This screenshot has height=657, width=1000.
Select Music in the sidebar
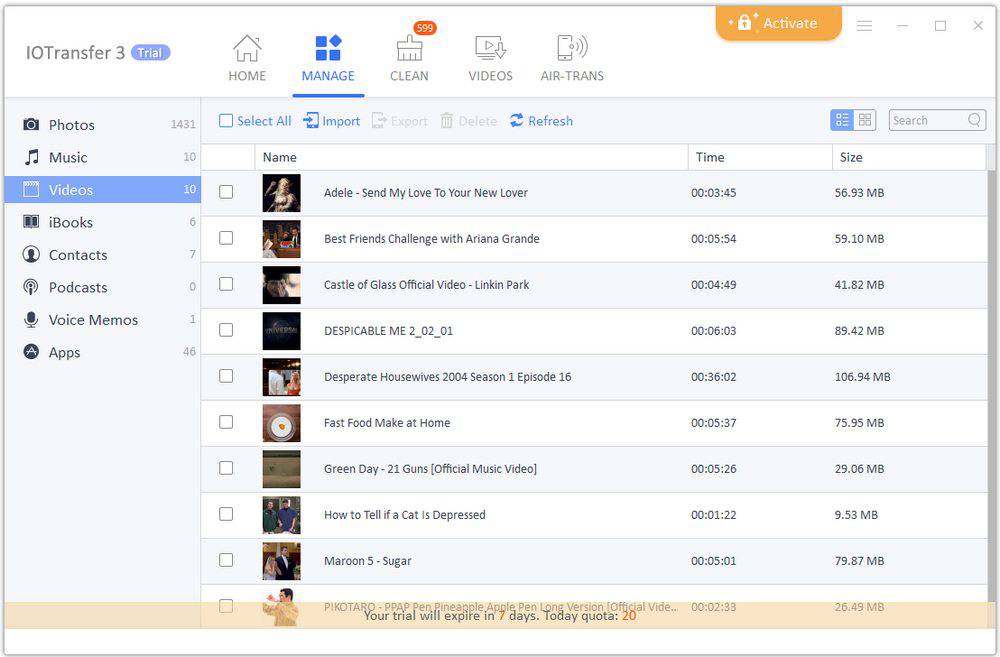coord(103,157)
